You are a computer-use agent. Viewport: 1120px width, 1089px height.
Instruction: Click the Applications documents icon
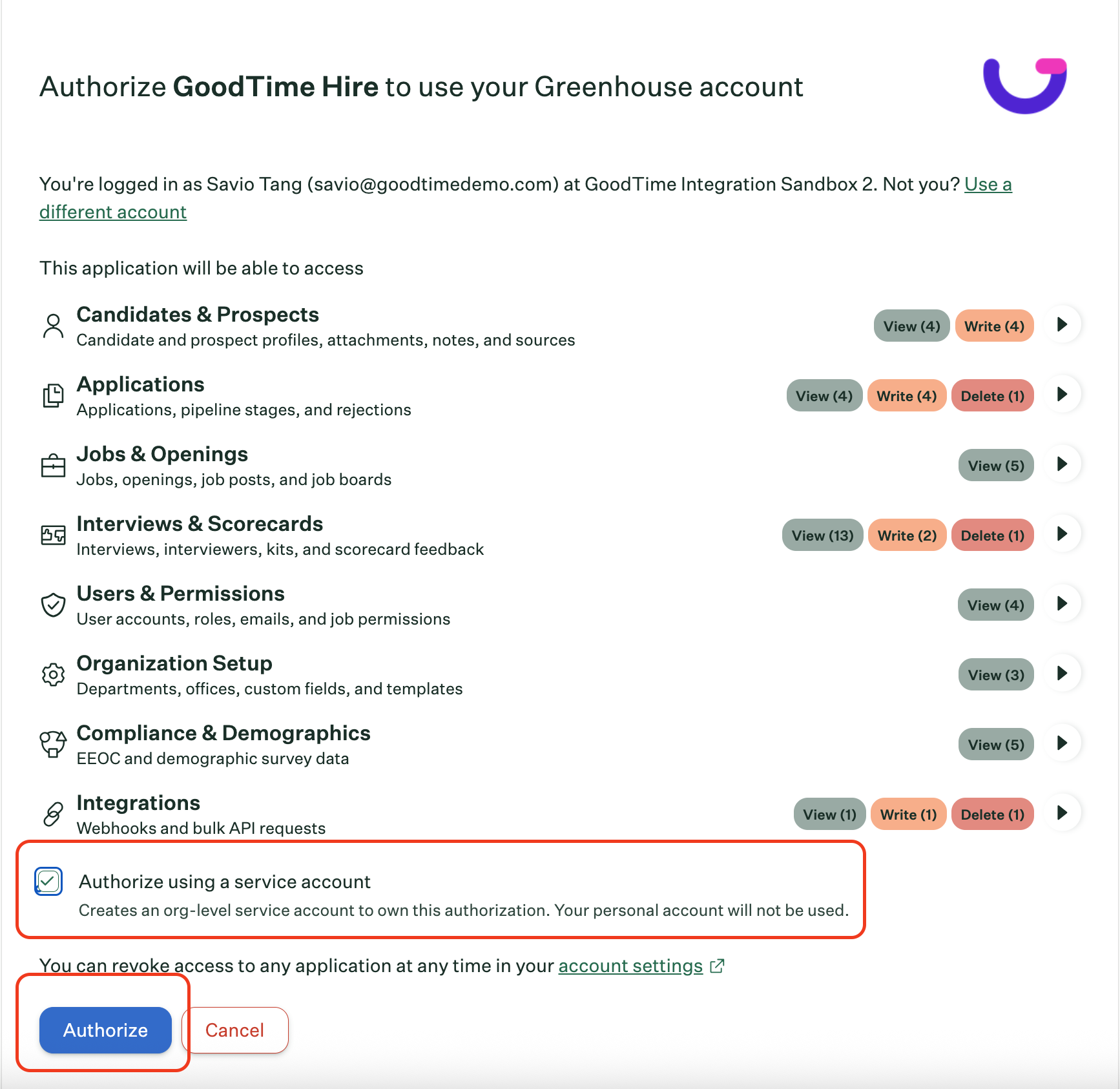coord(54,395)
